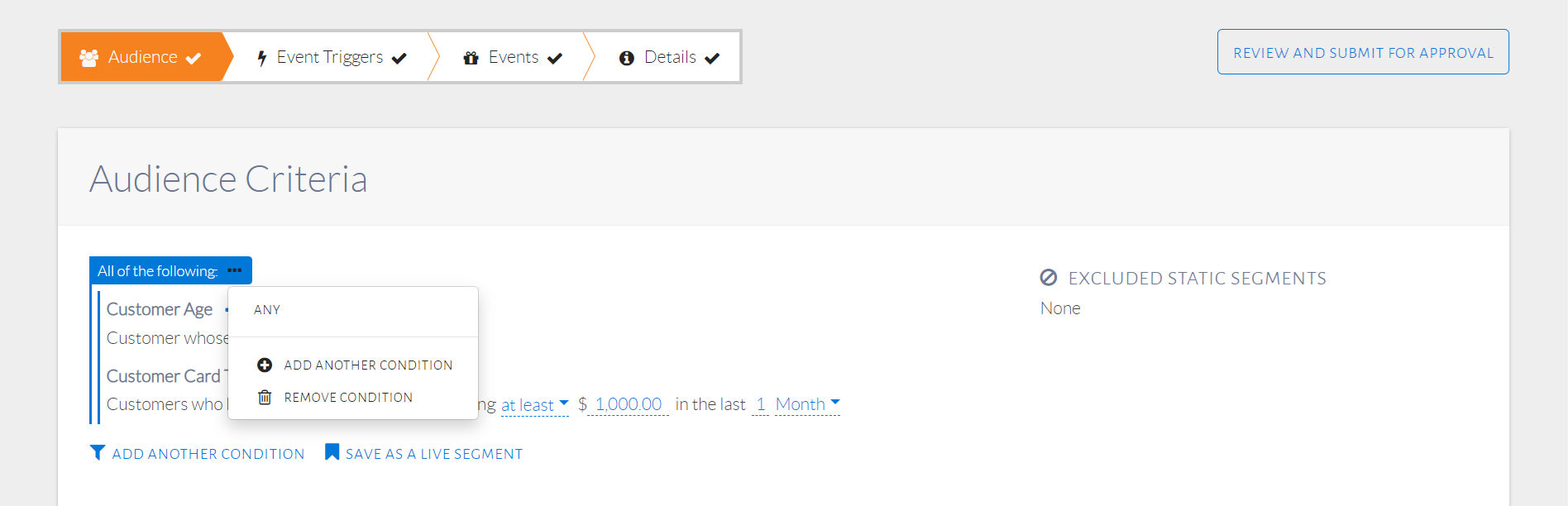Choose Remove Condition in the popup menu
Viewport: 1568px width, 506px height.
coord(348,398)
